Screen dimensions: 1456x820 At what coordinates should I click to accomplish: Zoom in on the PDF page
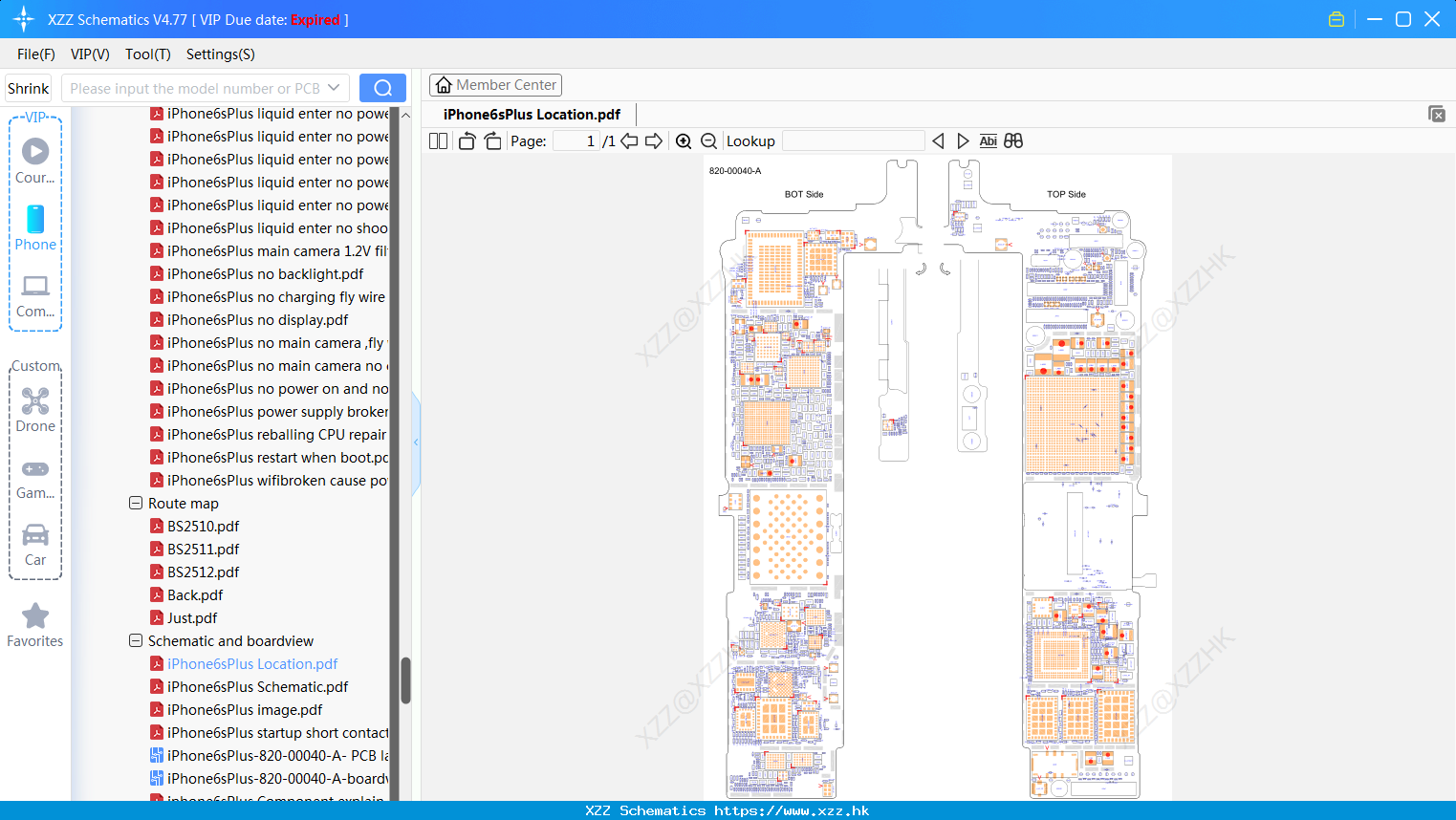point(684,141)
